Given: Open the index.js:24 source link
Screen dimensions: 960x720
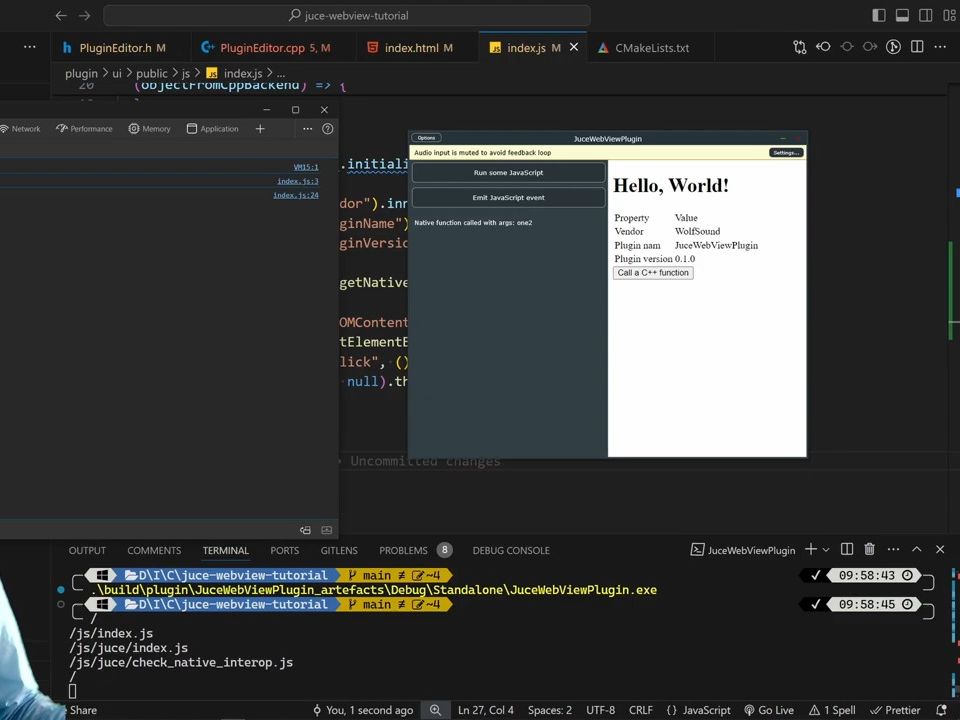Looking at the screenshot, I should click(x=295, y=195).
